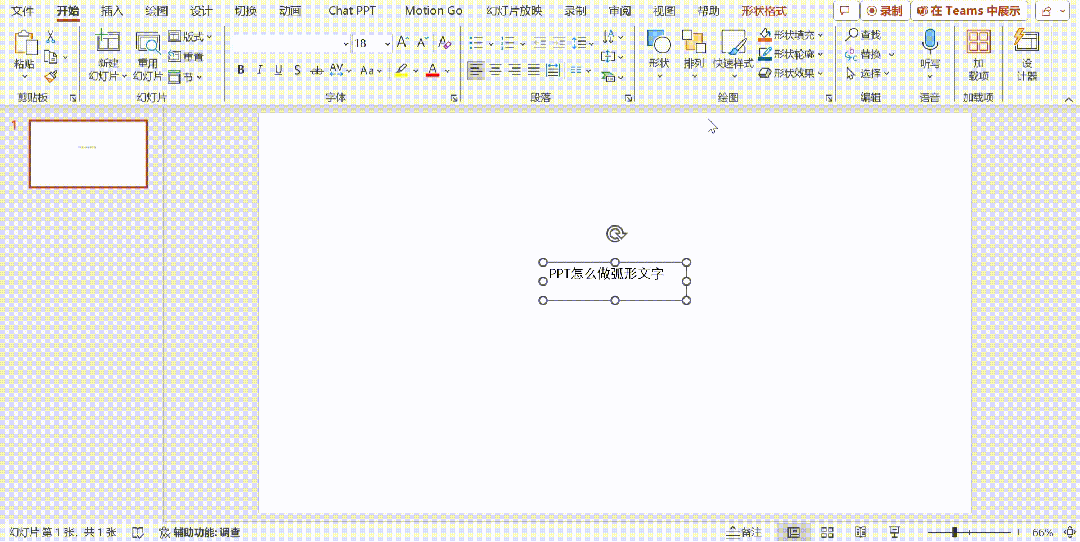Open Add-ins (加载项) icon

coord(978,41)
